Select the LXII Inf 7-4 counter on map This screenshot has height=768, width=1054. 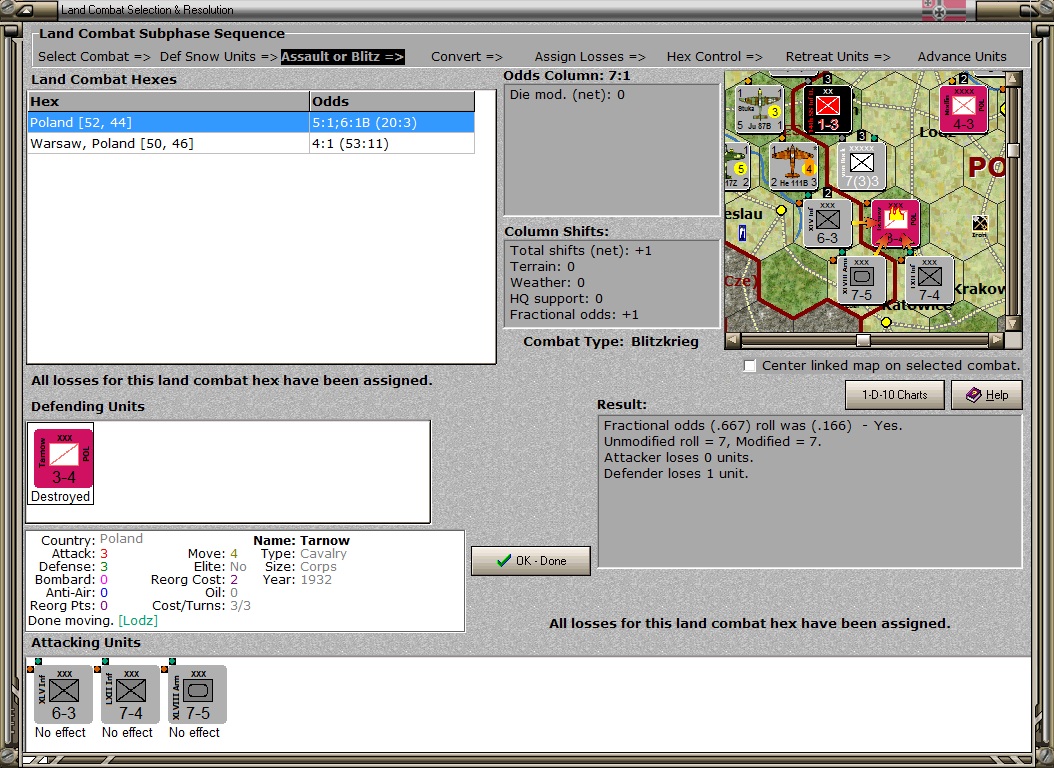(930, 280)
